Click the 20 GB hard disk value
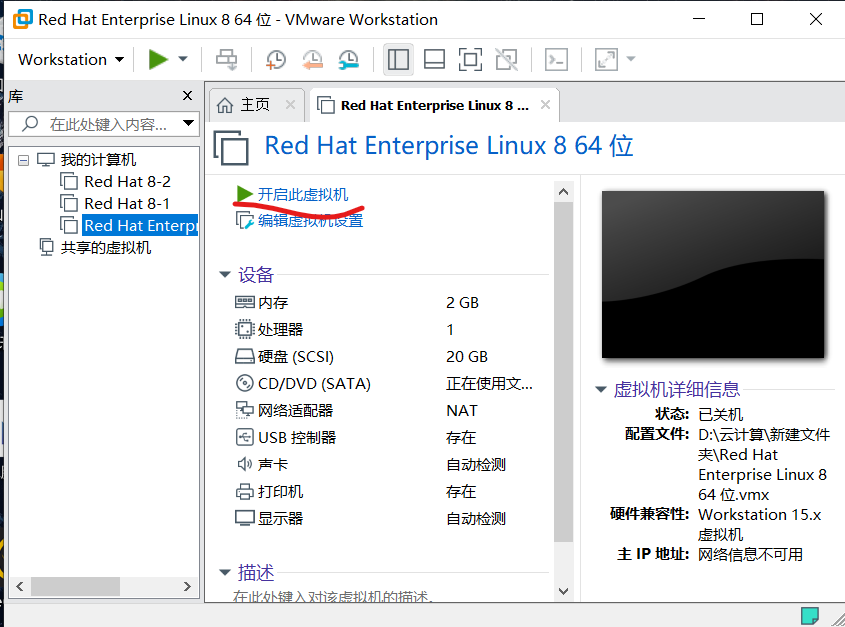Viewport: 845px width, 627px height. coord(467,356)
